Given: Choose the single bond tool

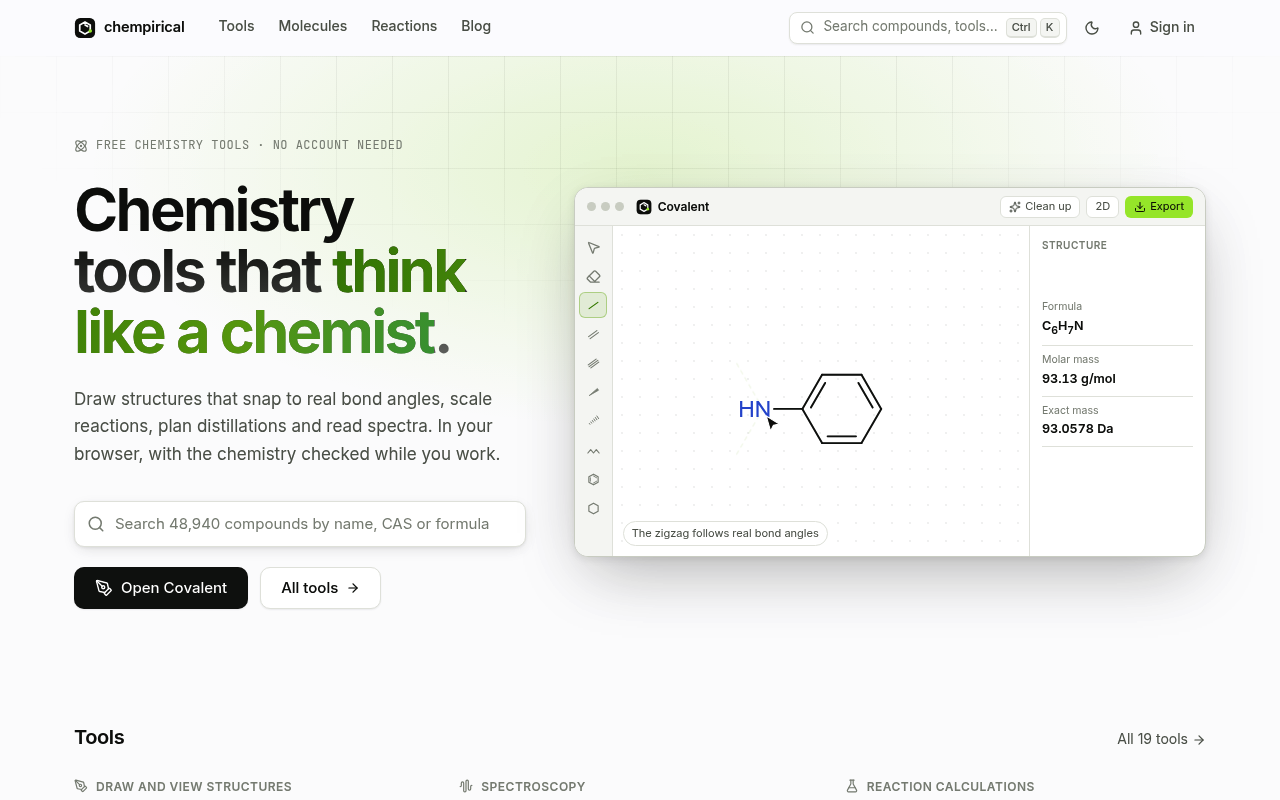Looking at the screenshot, I should point(593,306).
